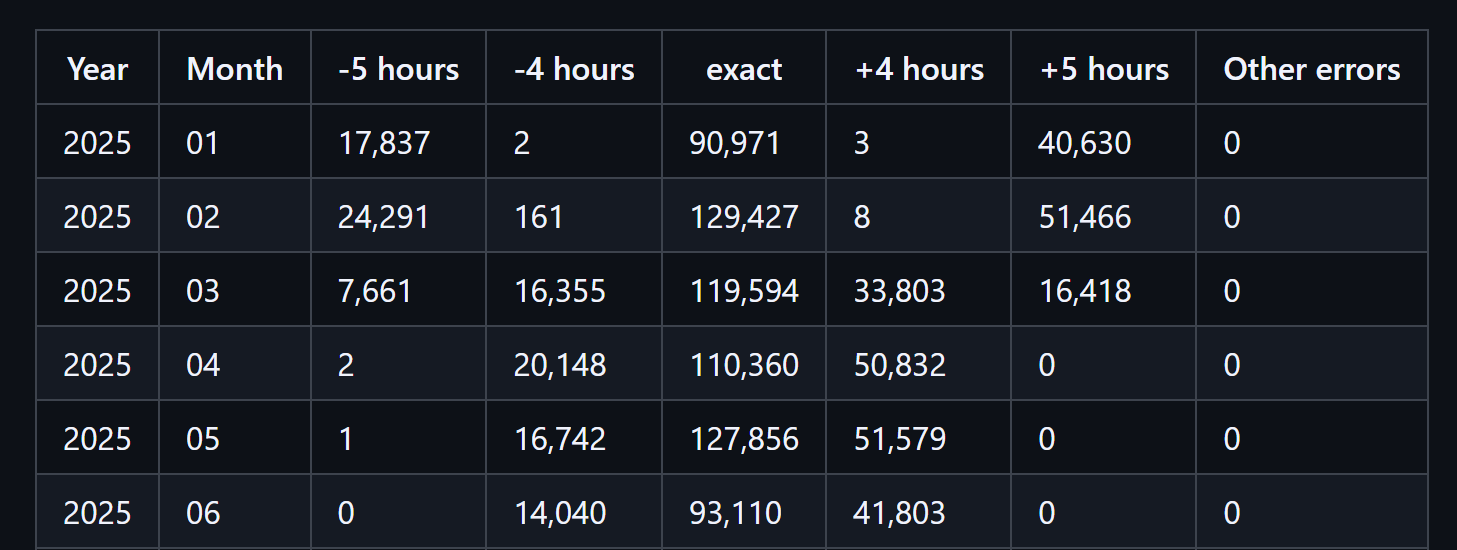Highlight the exact count 127,856
The height and width of the screenshot is (550, 1457).
pos(744,439)
